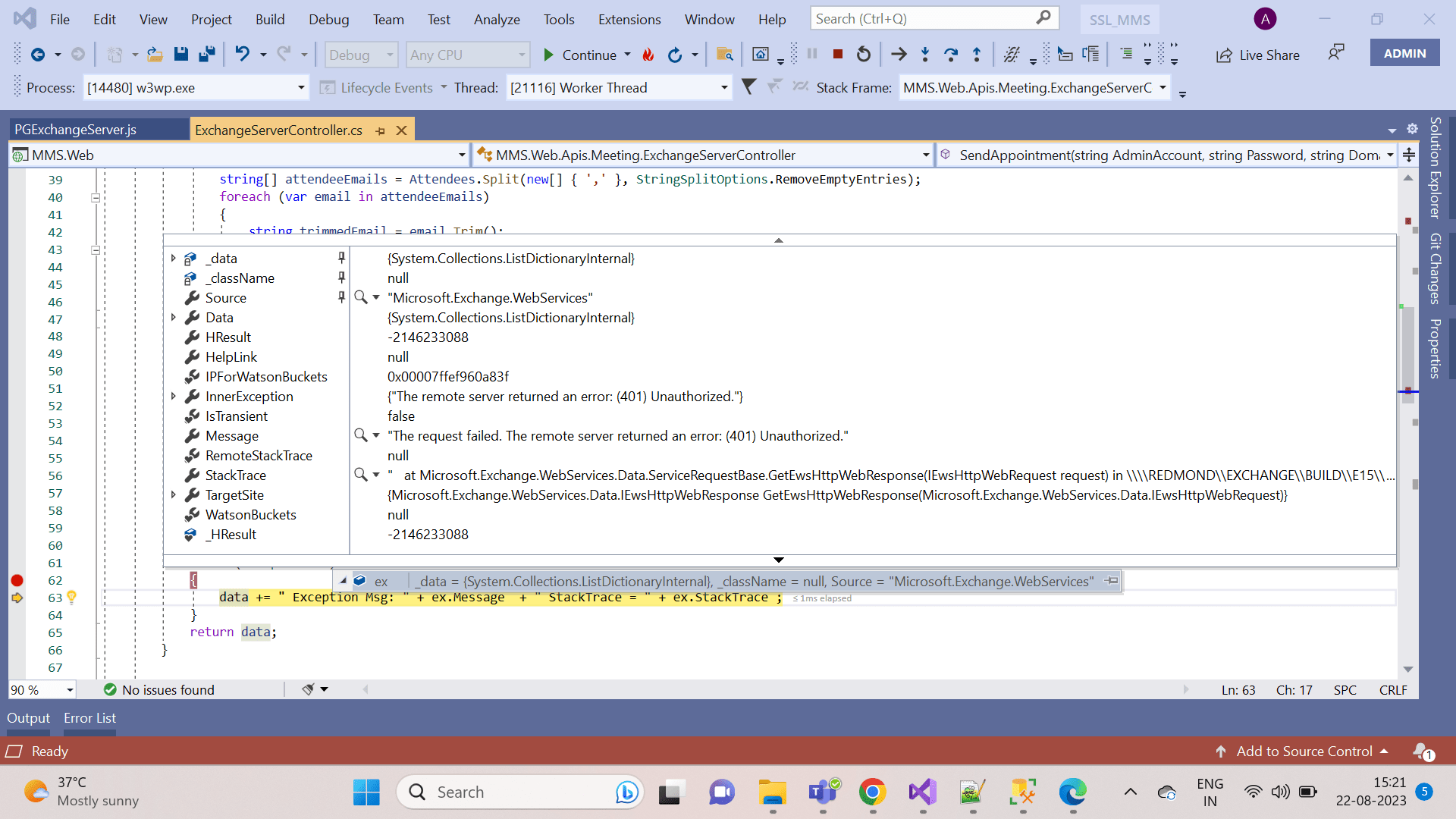
Task: Stop debugging with the red square icon
Action: [x=838, y=54]
